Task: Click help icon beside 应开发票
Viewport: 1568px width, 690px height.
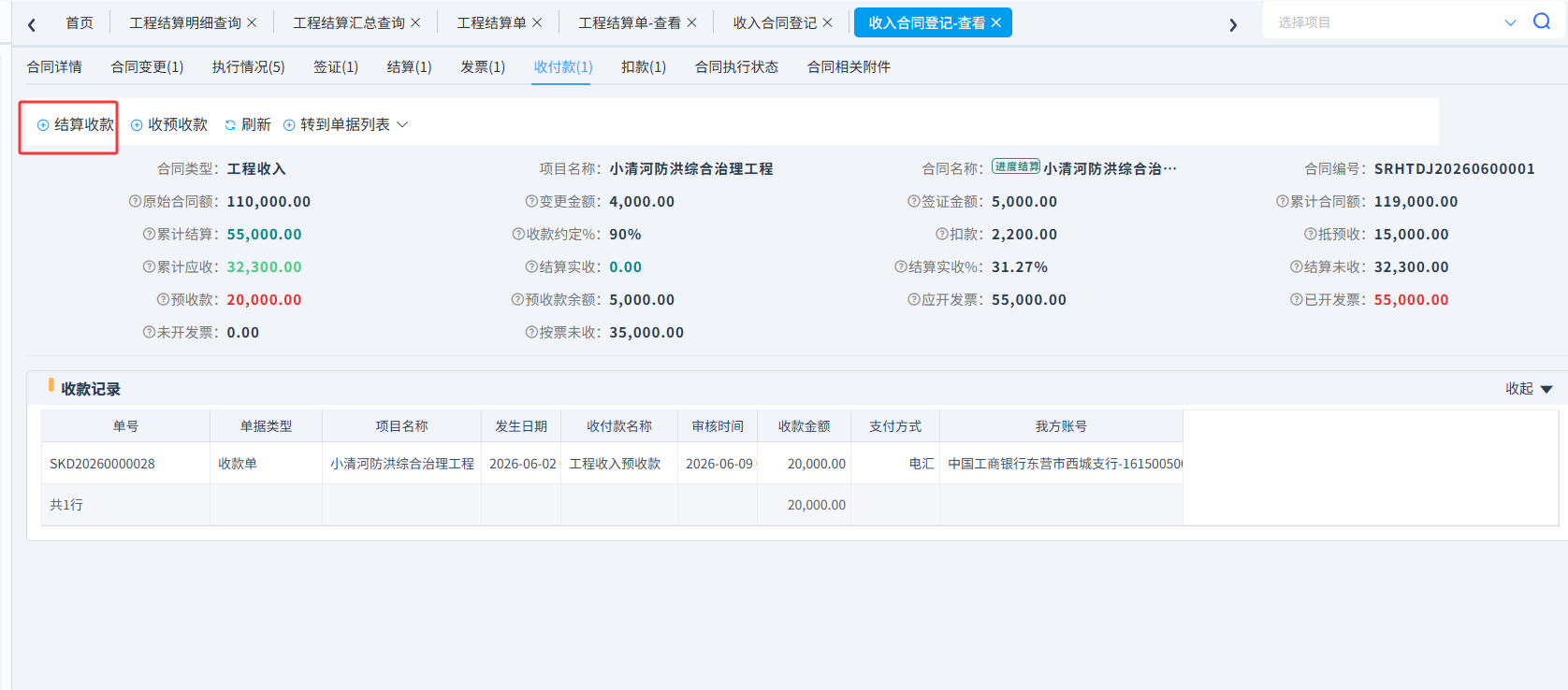Action: click(914, 299)
